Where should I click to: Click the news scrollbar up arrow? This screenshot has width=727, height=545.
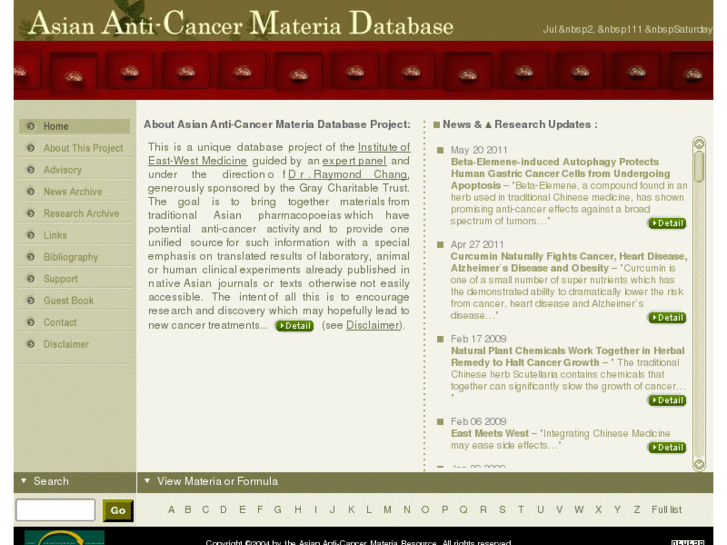[x=699, y=144]
